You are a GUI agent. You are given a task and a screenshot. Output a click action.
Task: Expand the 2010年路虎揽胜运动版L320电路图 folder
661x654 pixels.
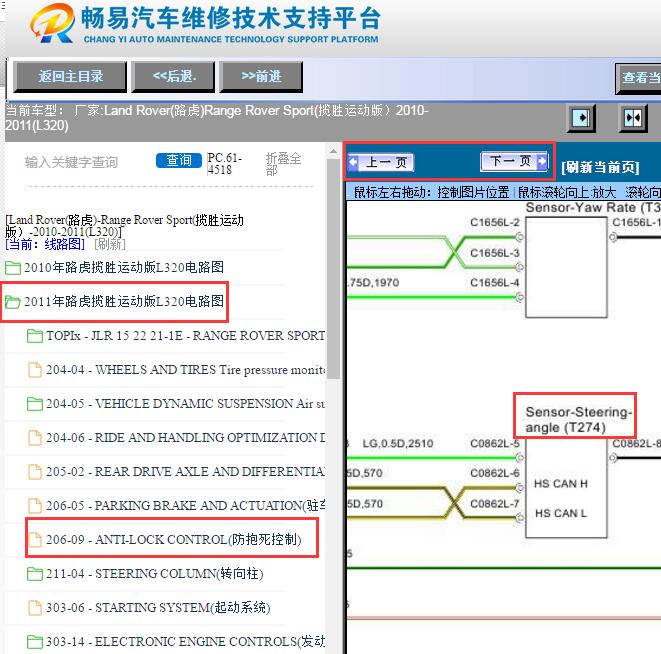coord(124,267)
